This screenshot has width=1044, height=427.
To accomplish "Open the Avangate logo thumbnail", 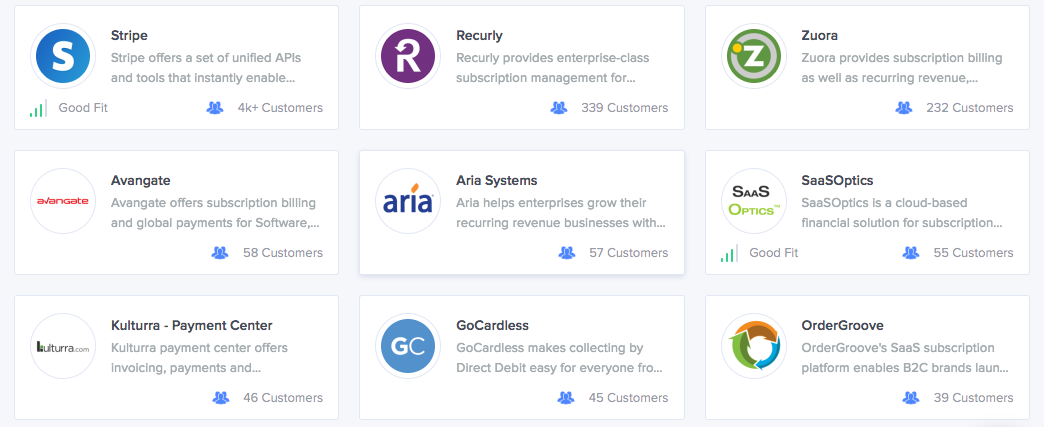I will [63, 201].
